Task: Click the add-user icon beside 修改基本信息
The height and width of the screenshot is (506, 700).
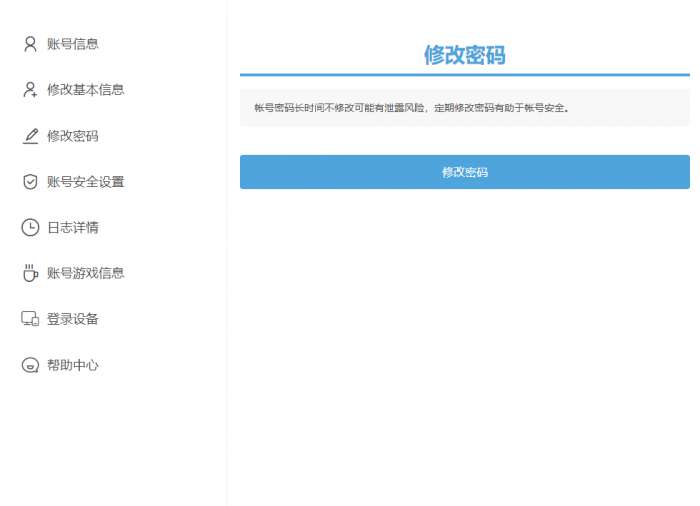Action: [30, 90]
